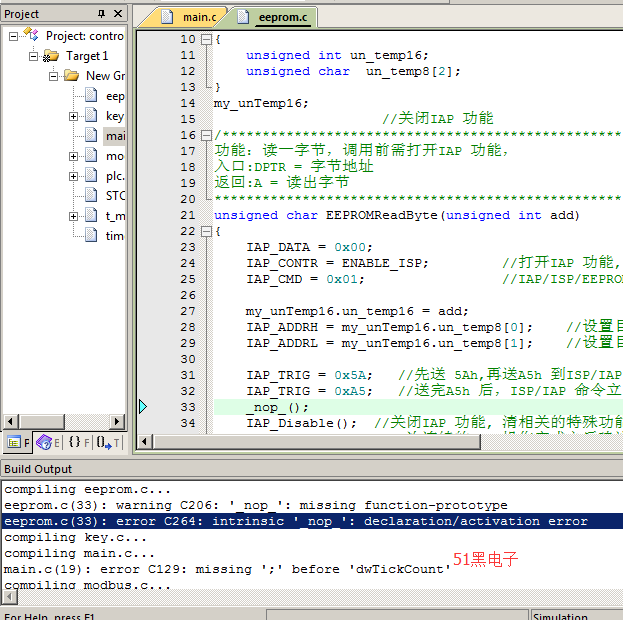
Task: Click 'IAP_CONTR = ENABLE_ISP;' on line 24
Action: click(337, 263)
